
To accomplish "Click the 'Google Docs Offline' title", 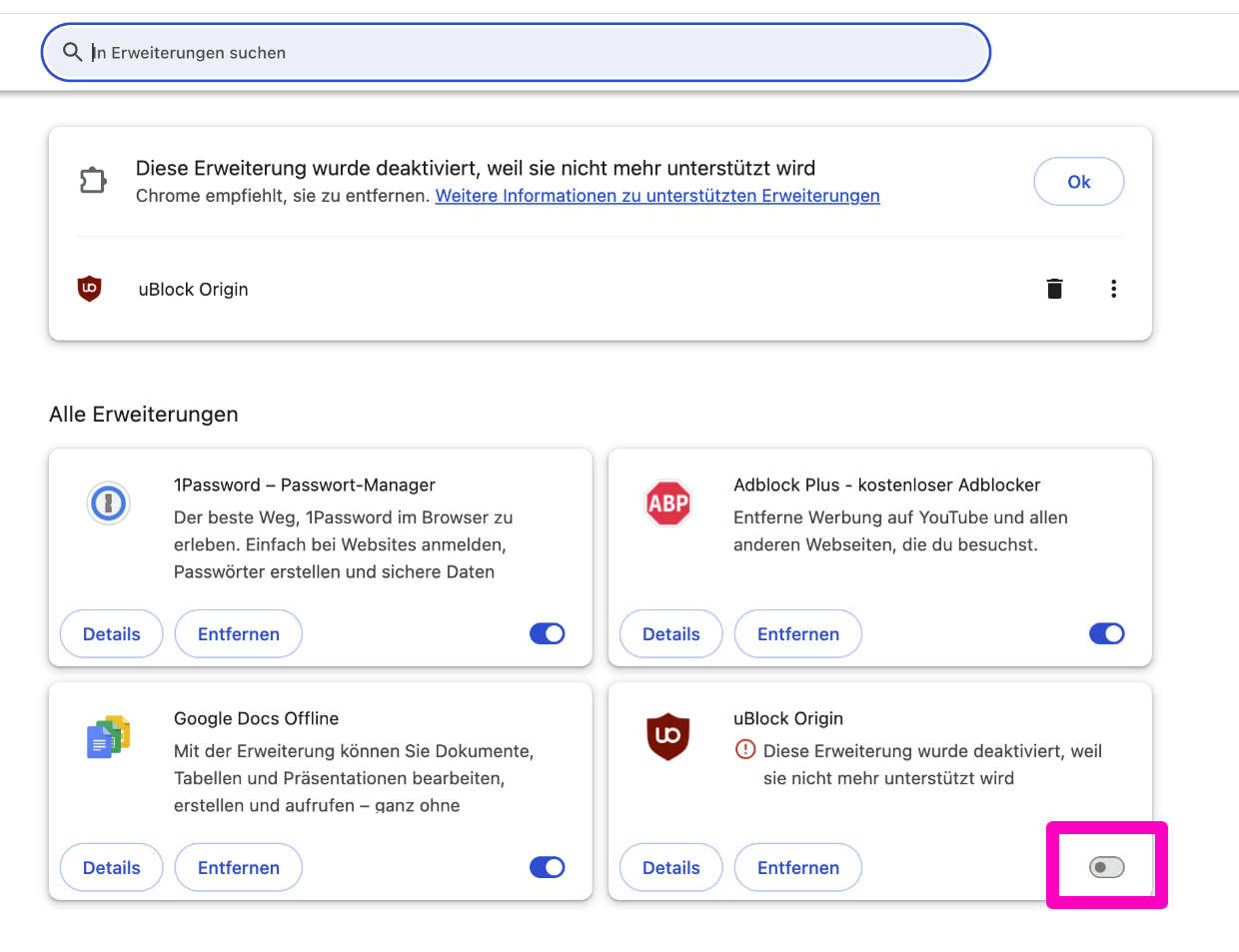I will 256,718.
